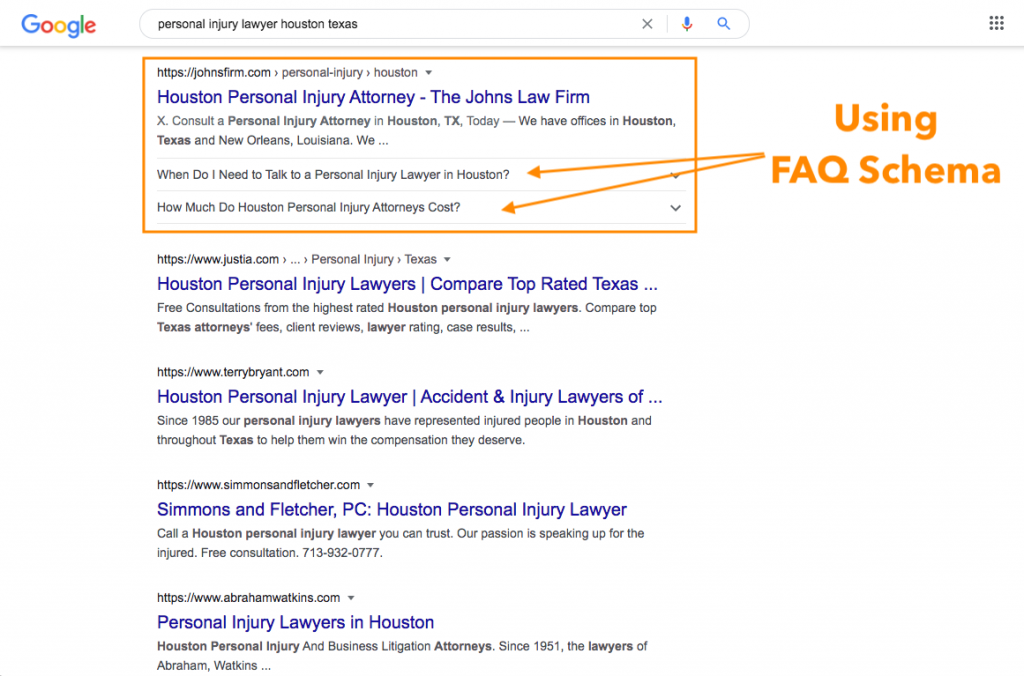1024x676 pixels.
Task: Expand the 'When Do I Need to Talk' FAQ chevron
Action: [675, 175]
